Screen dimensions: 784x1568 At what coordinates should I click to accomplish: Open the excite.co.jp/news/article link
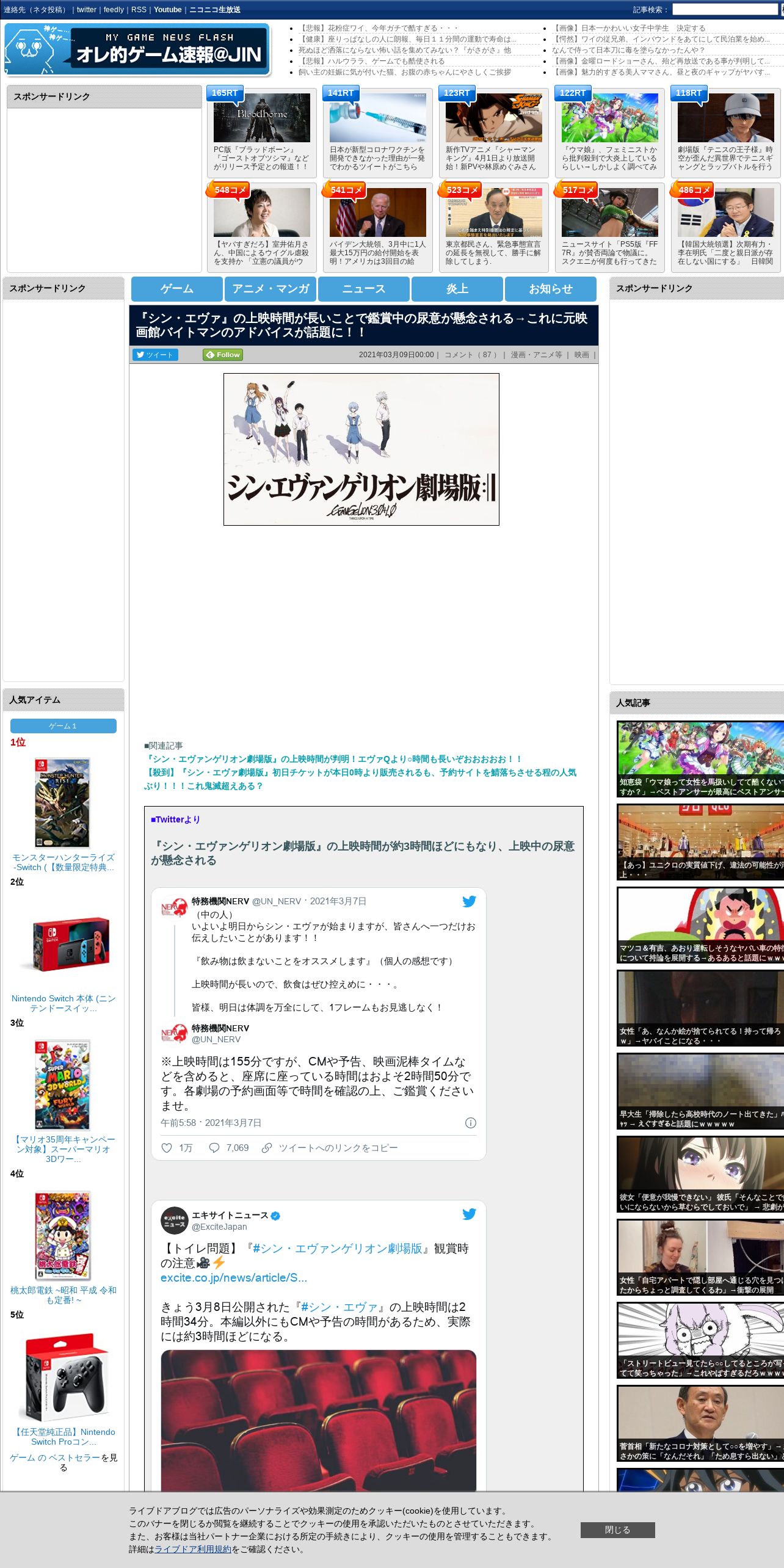pos(234,1277)
